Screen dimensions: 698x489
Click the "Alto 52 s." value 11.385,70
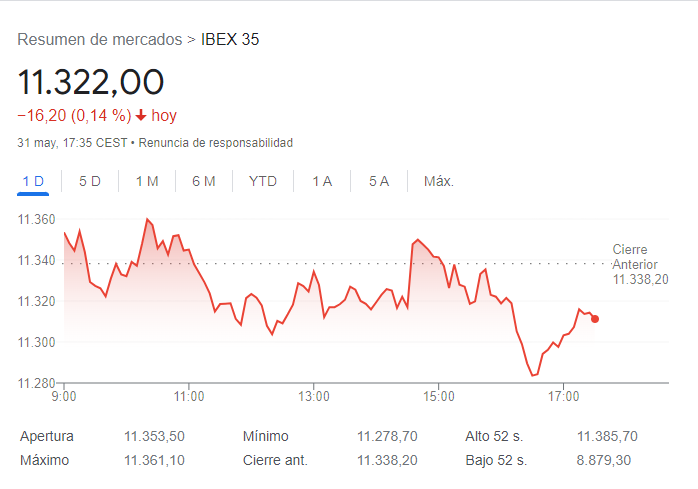(607, 436)
